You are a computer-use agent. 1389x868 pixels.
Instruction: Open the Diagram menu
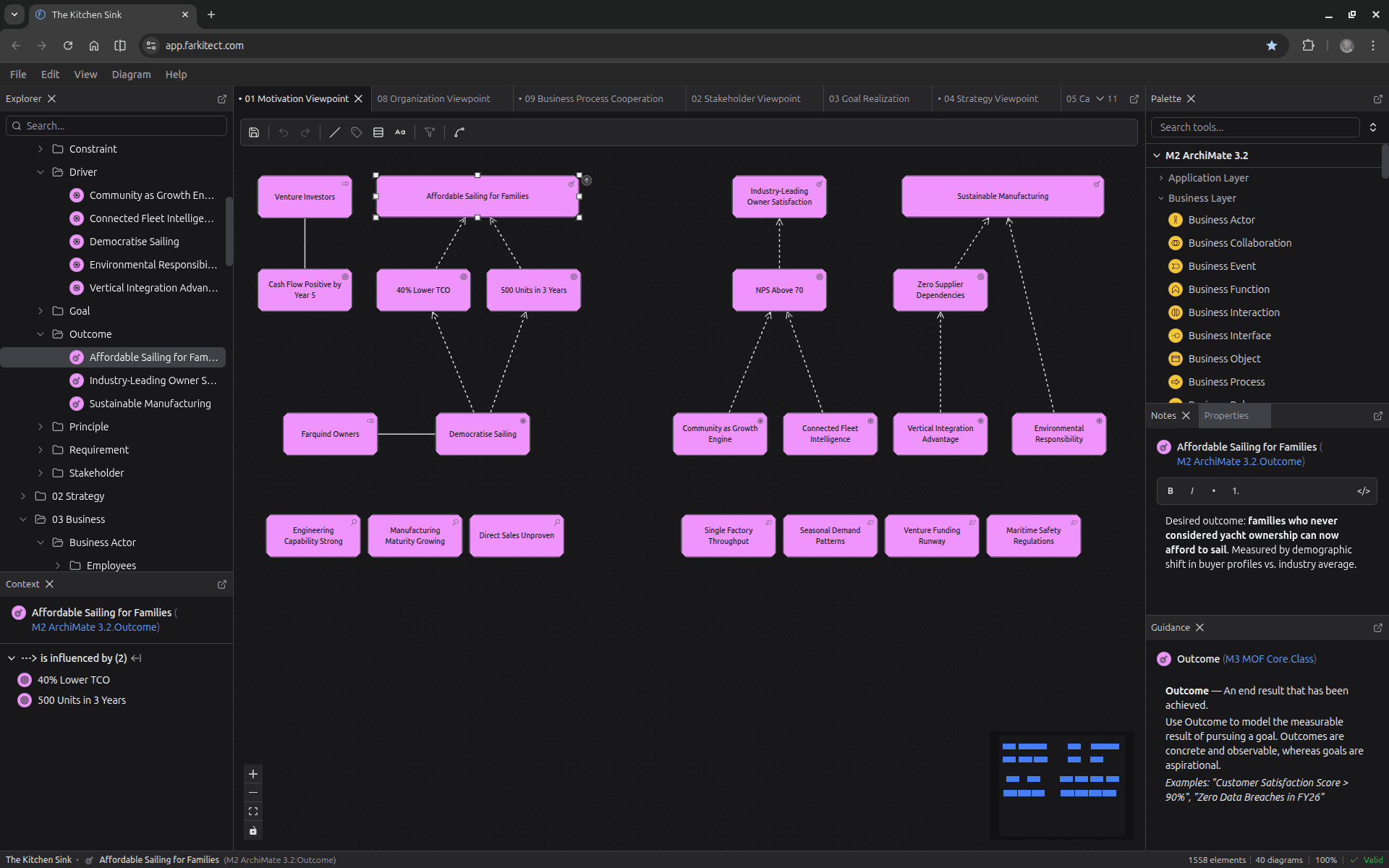(x=131, y=75)
